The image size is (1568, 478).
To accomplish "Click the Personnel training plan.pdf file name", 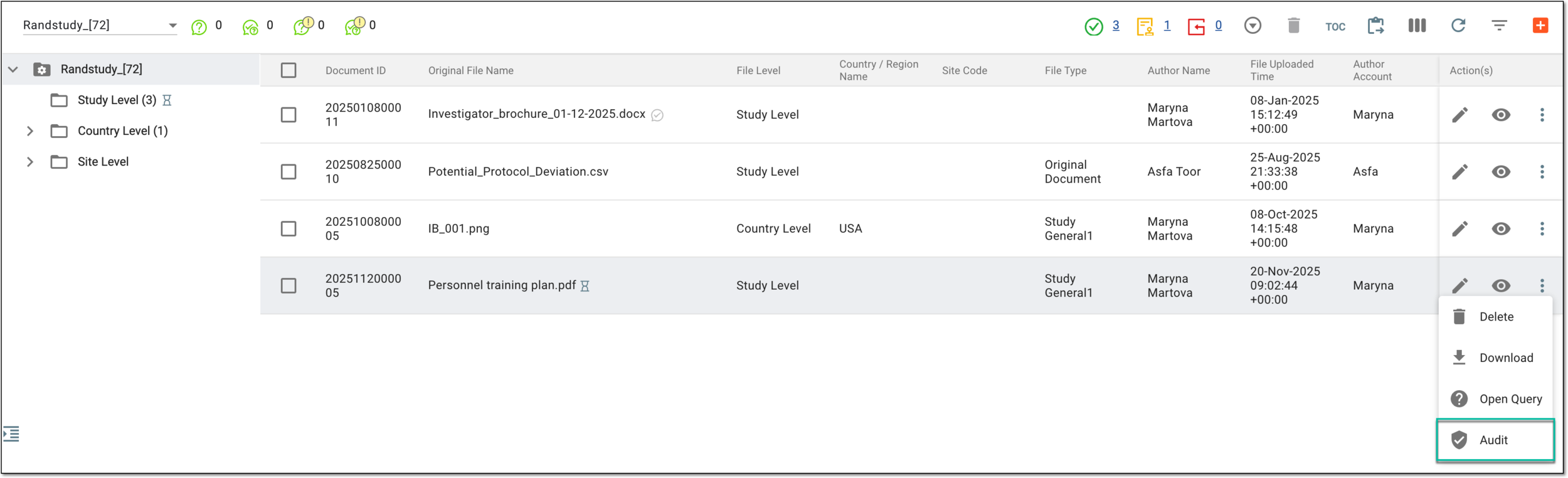I will point(502,285).
